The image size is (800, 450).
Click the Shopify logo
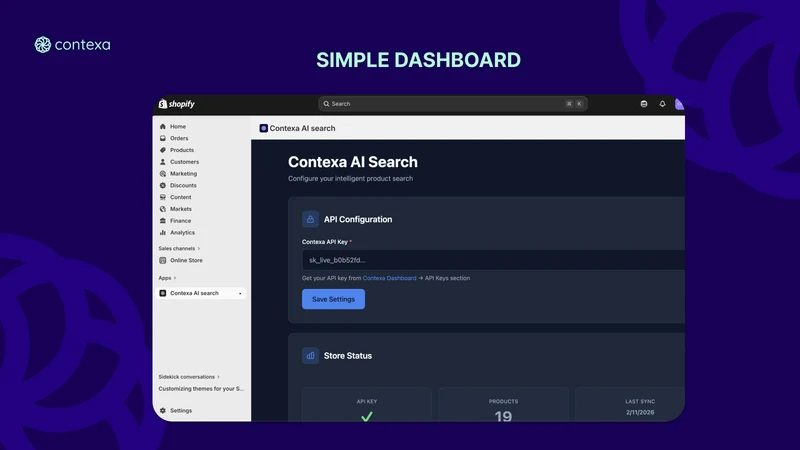pos(177,104)
